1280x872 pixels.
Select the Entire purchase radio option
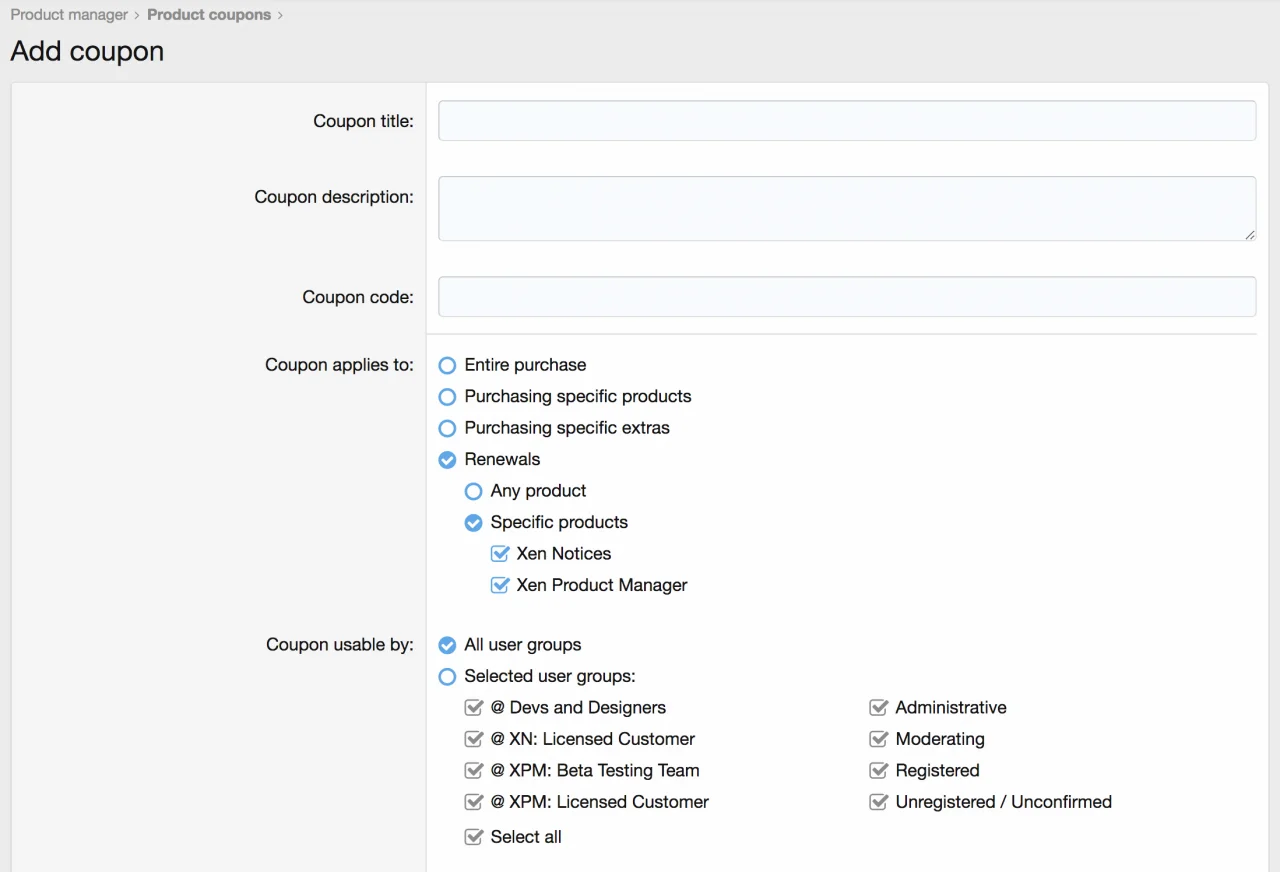coord(448,366)
